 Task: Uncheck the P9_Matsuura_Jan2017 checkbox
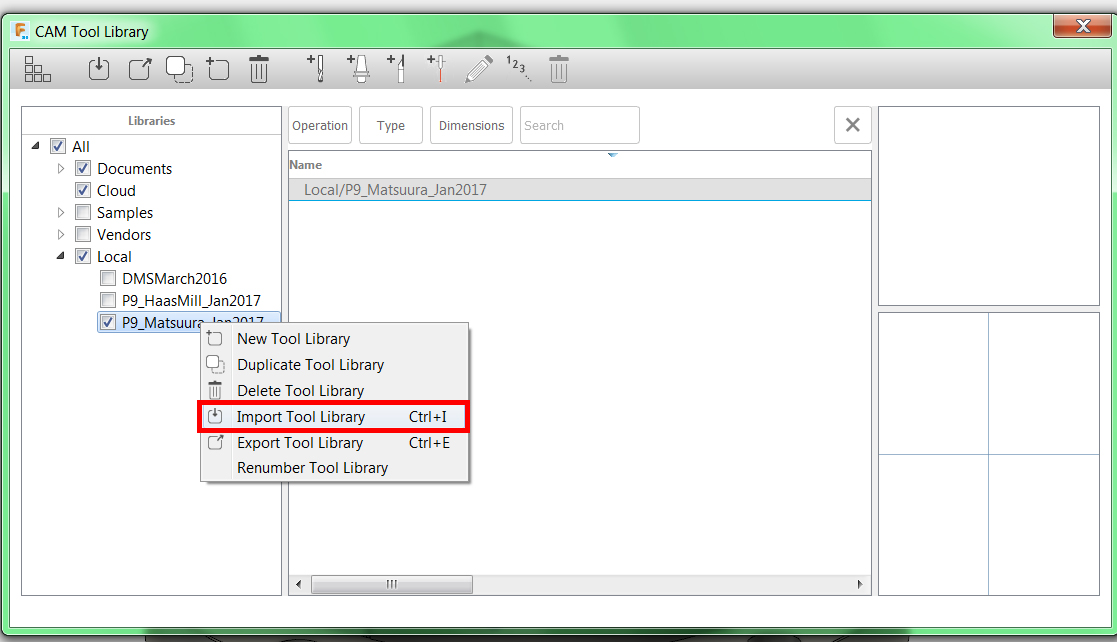coord(108,322)
